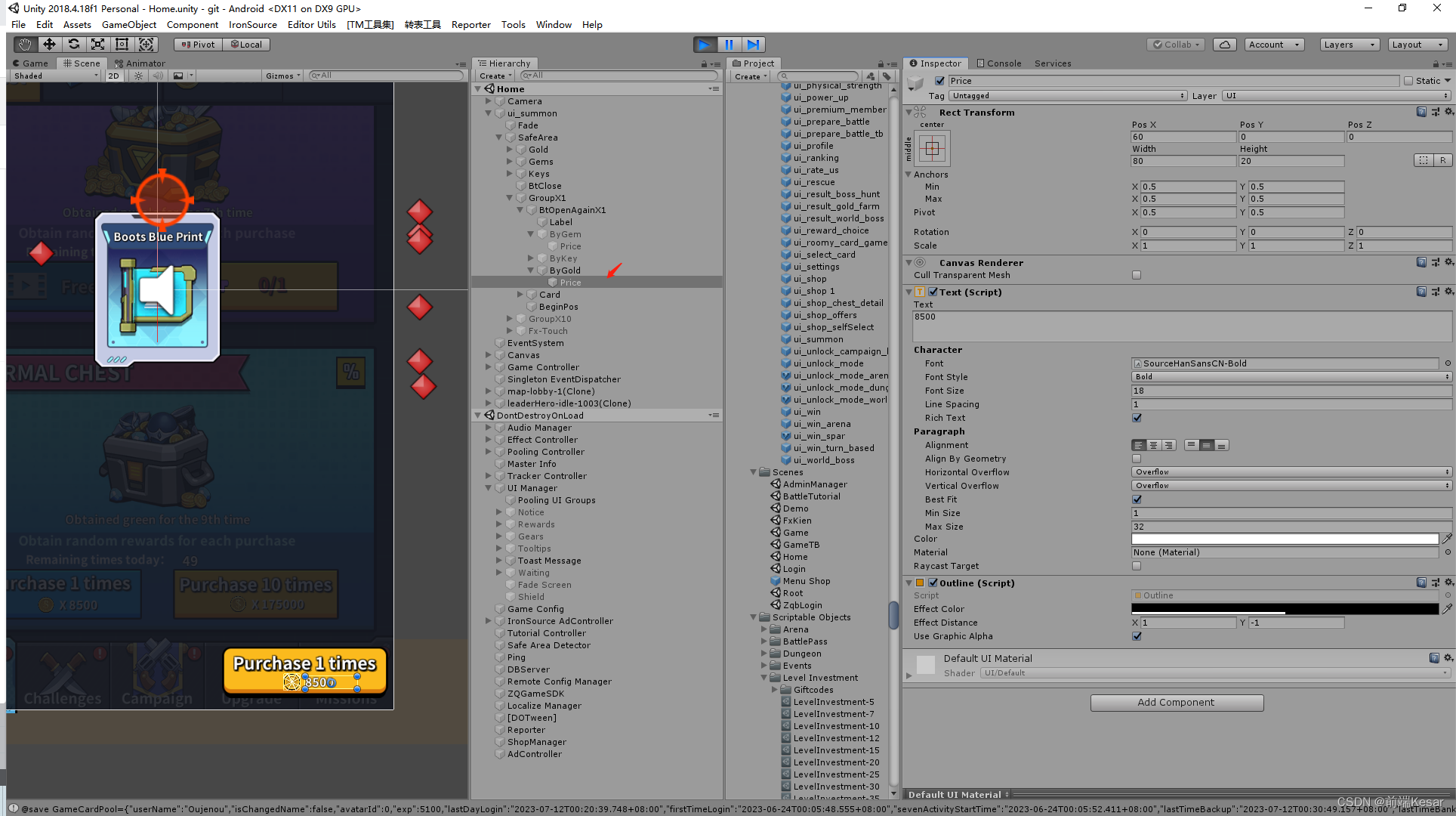
Task: Select the Rotate tool
Action: point(74,45)
